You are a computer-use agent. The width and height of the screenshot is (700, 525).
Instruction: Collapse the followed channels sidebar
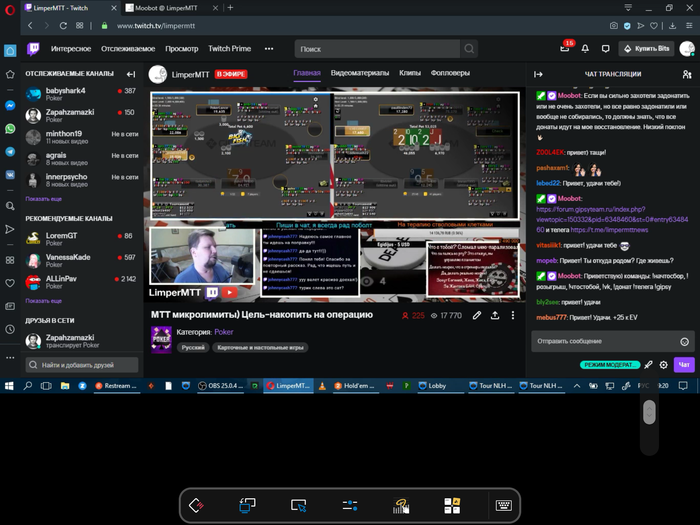pos(131,74)
